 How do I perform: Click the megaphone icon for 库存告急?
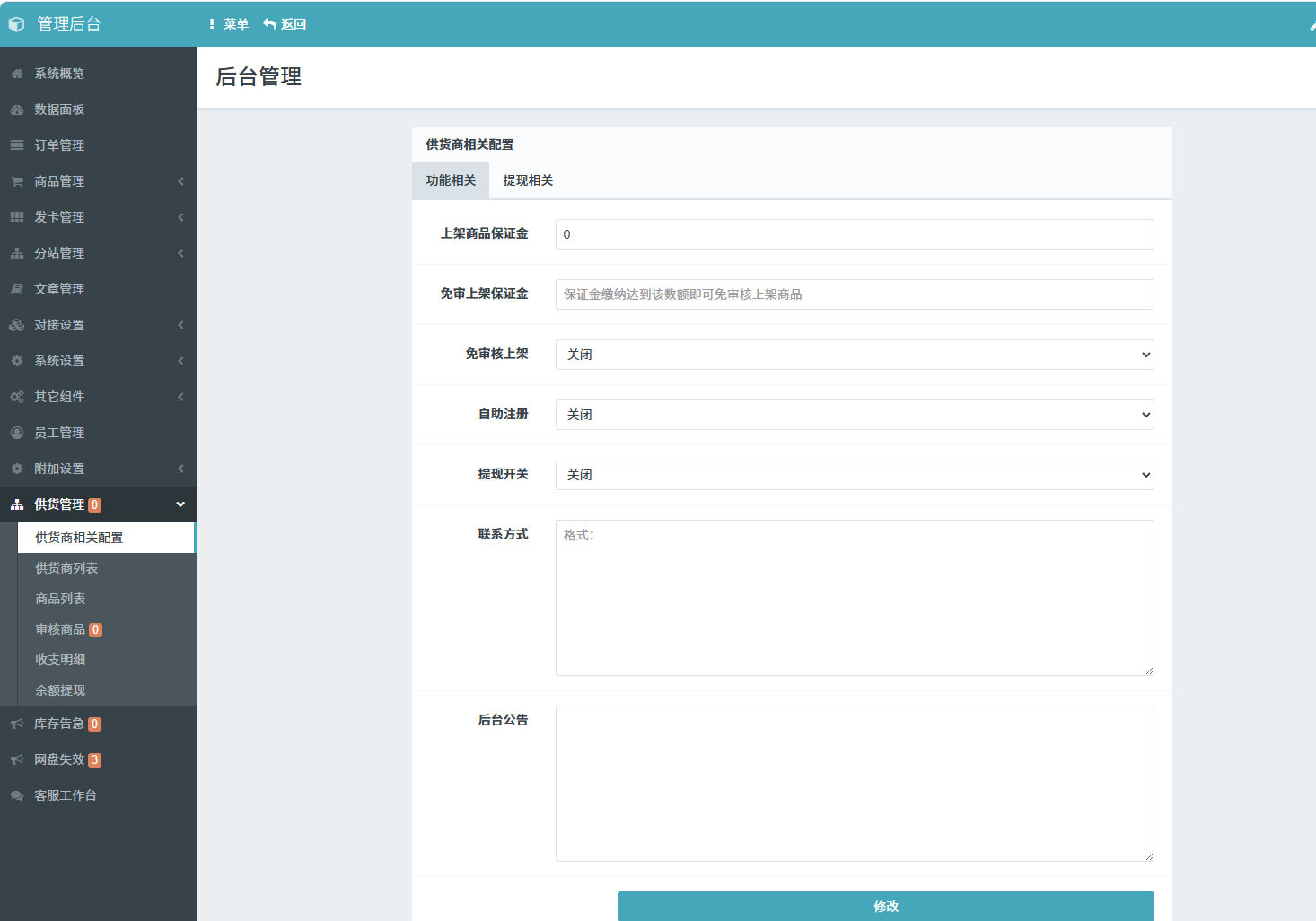pyautogui.click(x=17, y=724)
